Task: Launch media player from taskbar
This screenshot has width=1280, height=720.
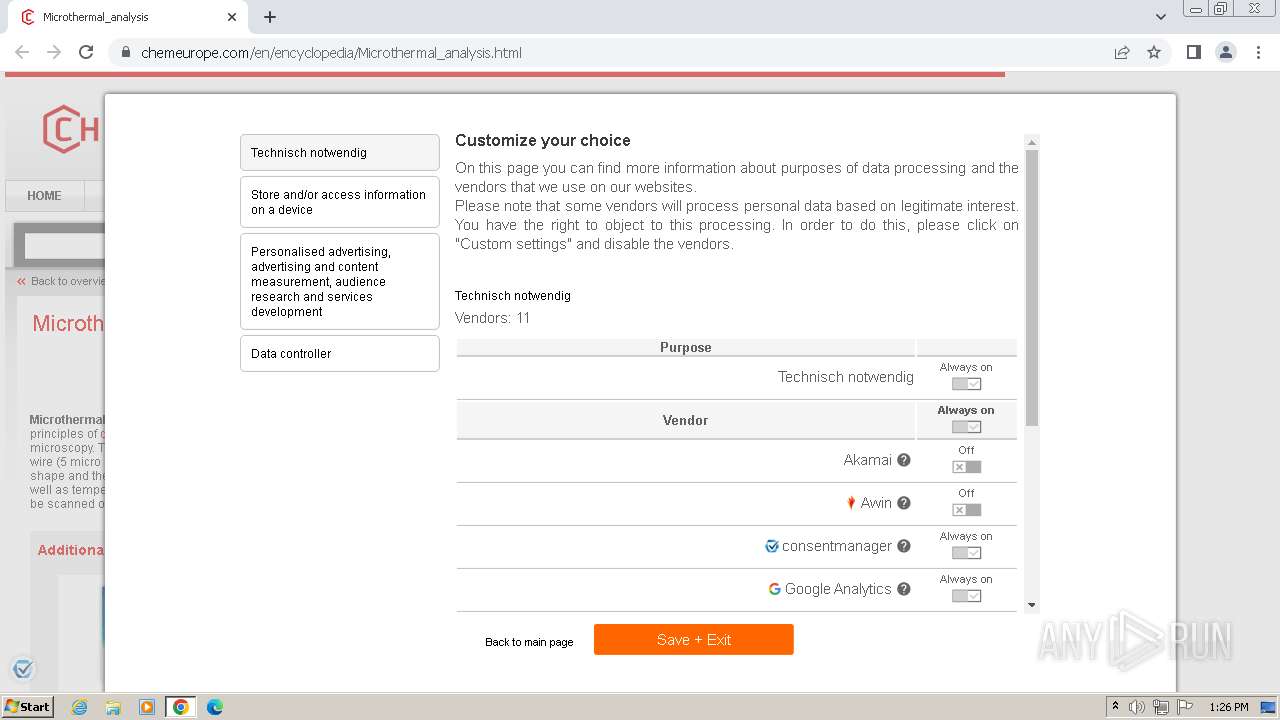Action: [147, 707]
